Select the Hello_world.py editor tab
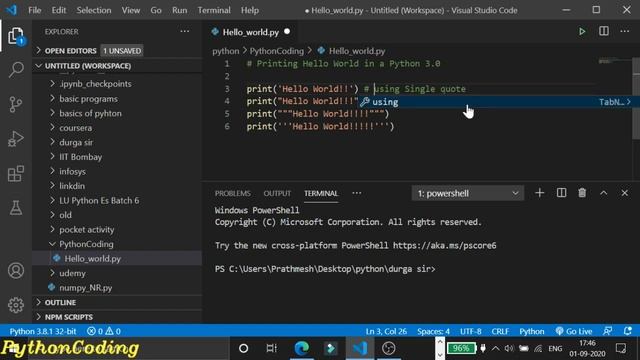This screenshot has width=640, height=360. [x=250, y=32]
